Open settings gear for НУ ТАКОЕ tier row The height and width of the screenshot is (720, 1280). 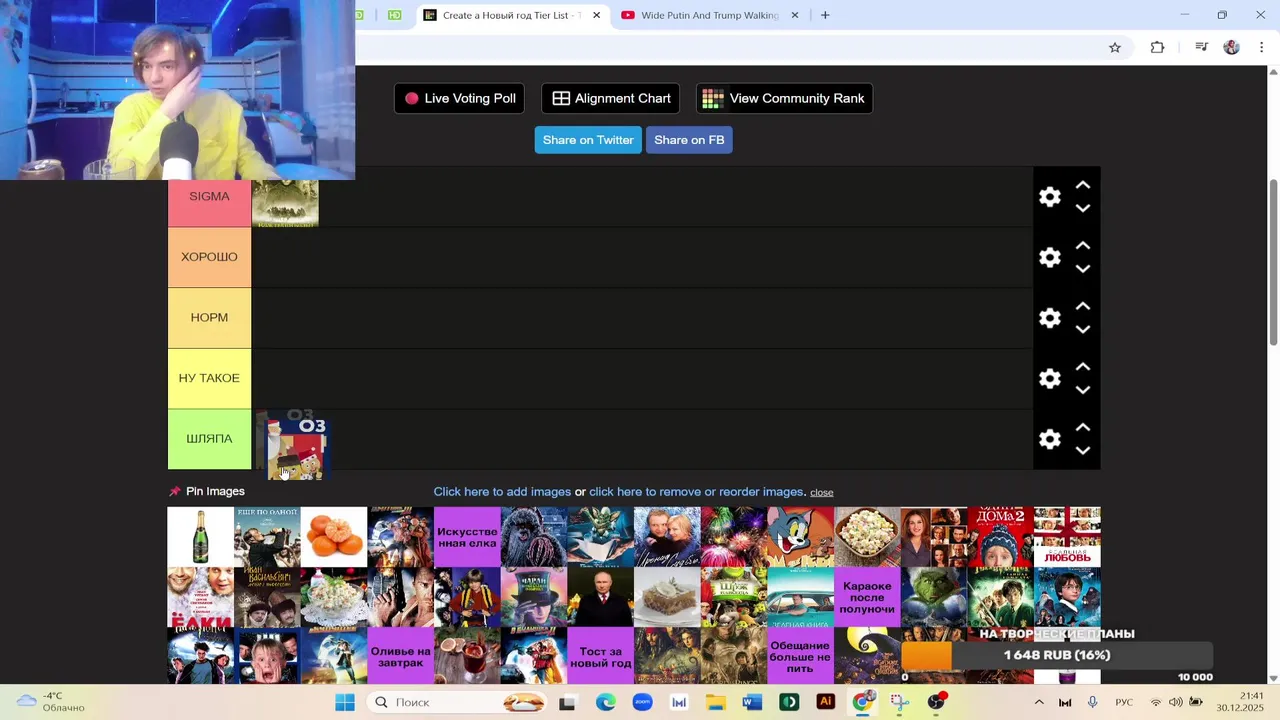tap(1049, 379)
